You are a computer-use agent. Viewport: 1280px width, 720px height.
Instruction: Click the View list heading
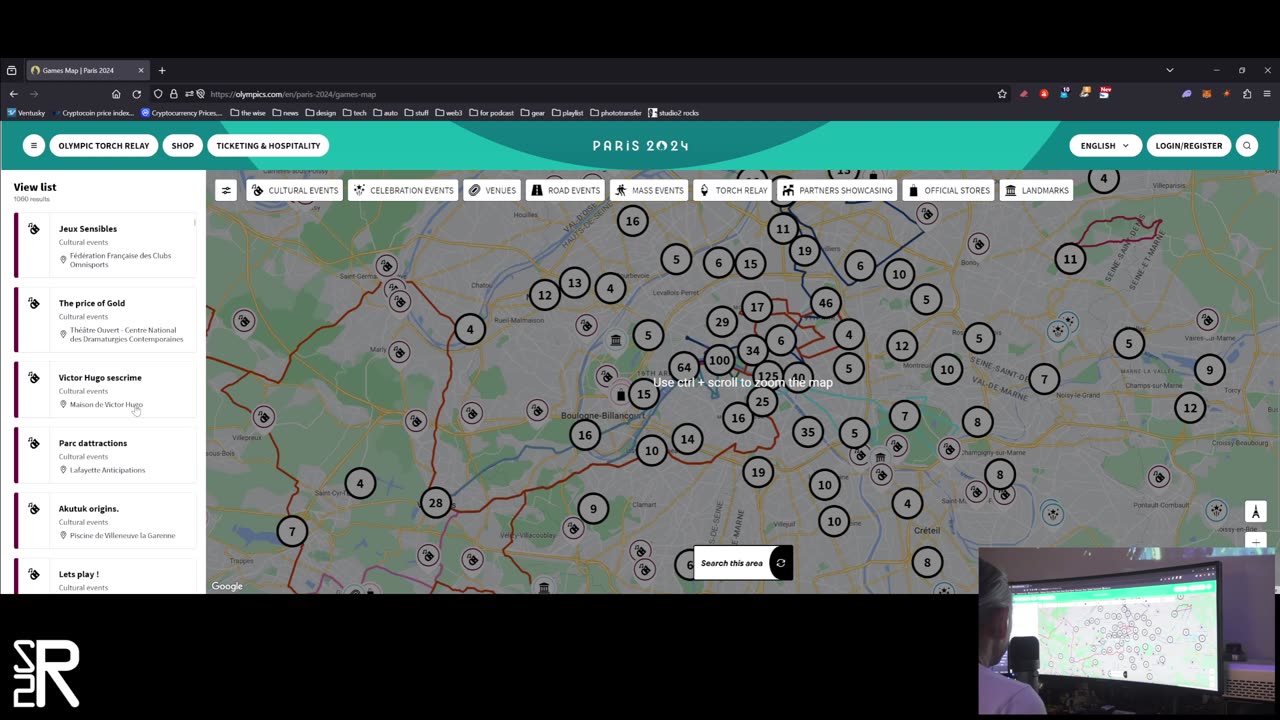click(35, 187)
